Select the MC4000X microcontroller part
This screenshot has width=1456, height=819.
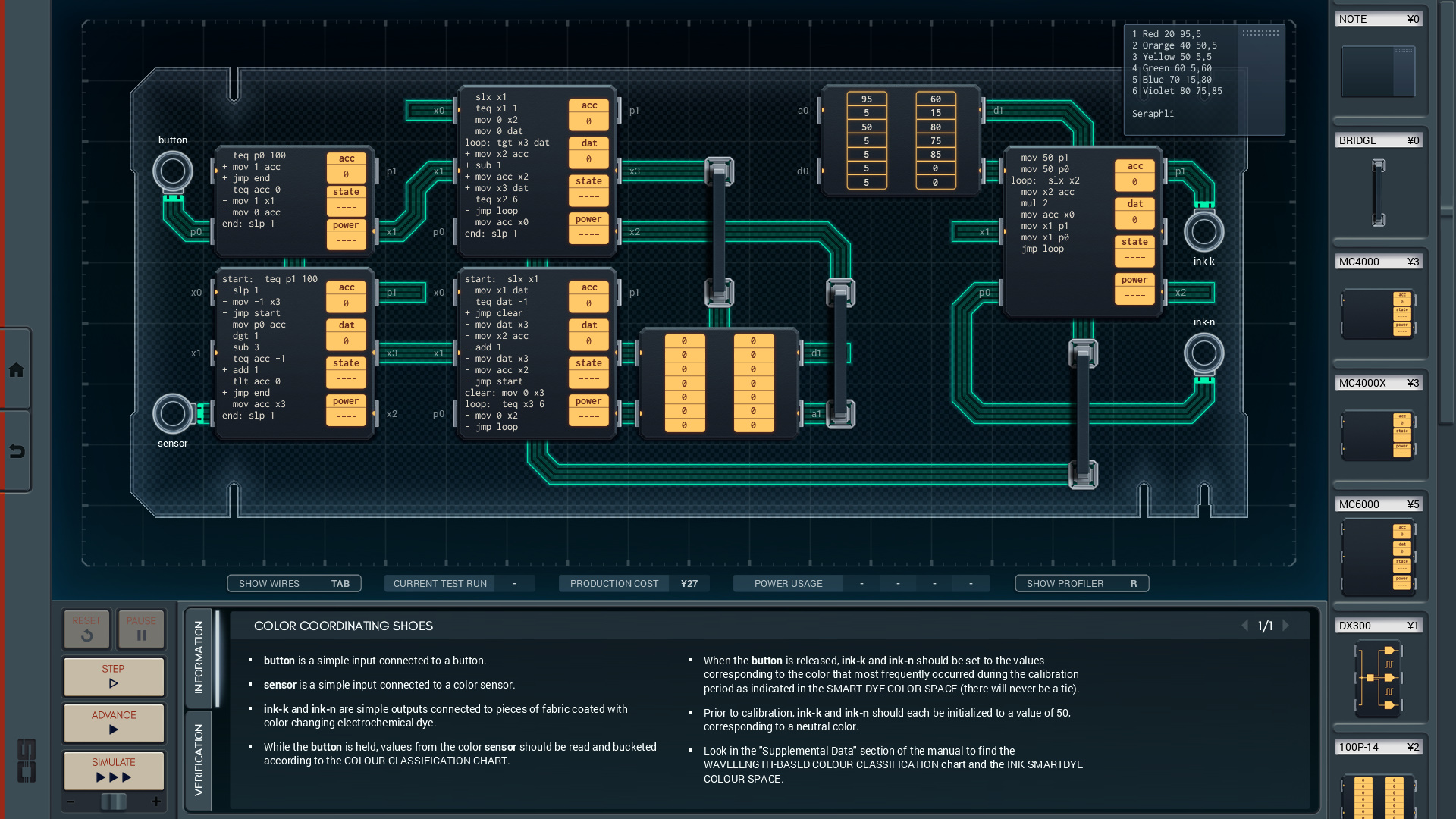point(1378,435)
